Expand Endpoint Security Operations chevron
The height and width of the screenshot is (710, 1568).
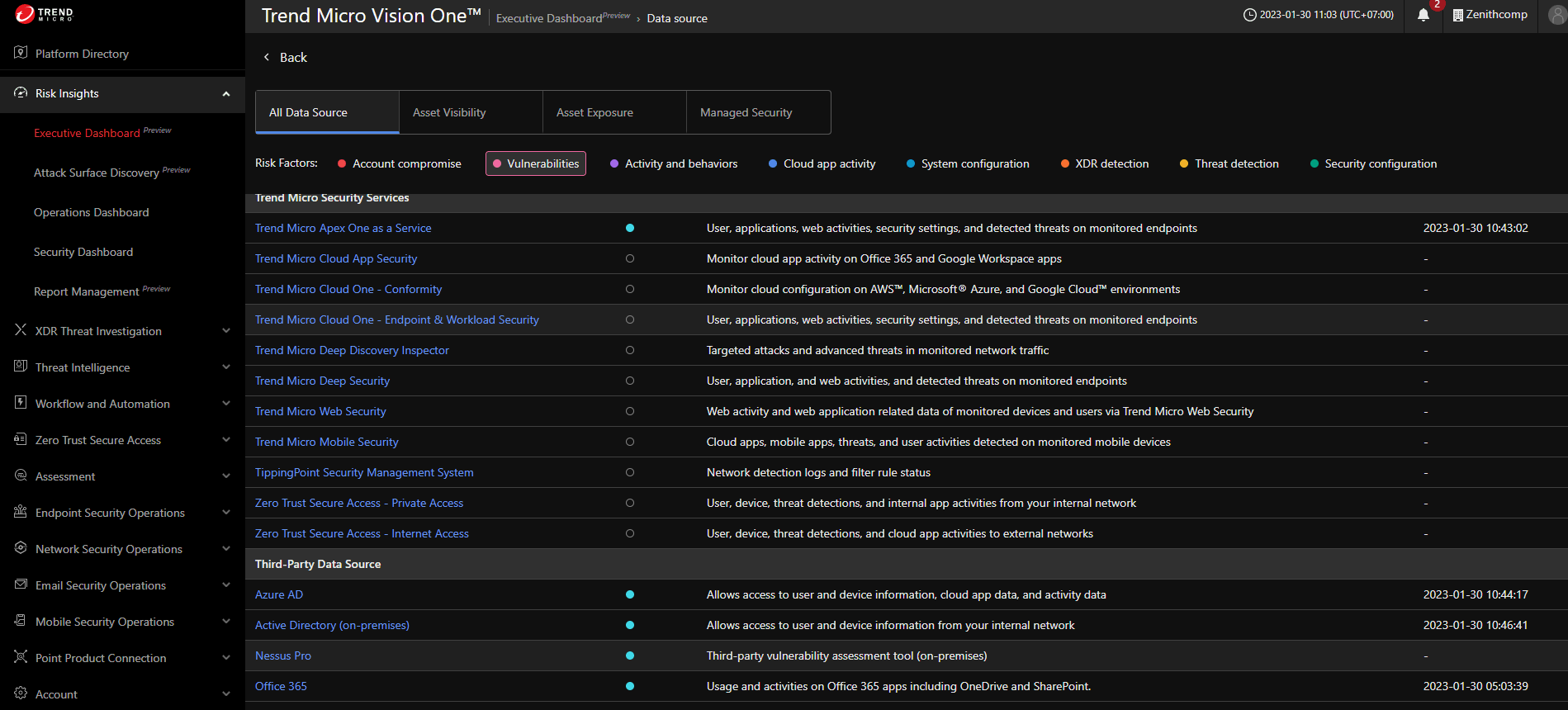pos(226,513)
